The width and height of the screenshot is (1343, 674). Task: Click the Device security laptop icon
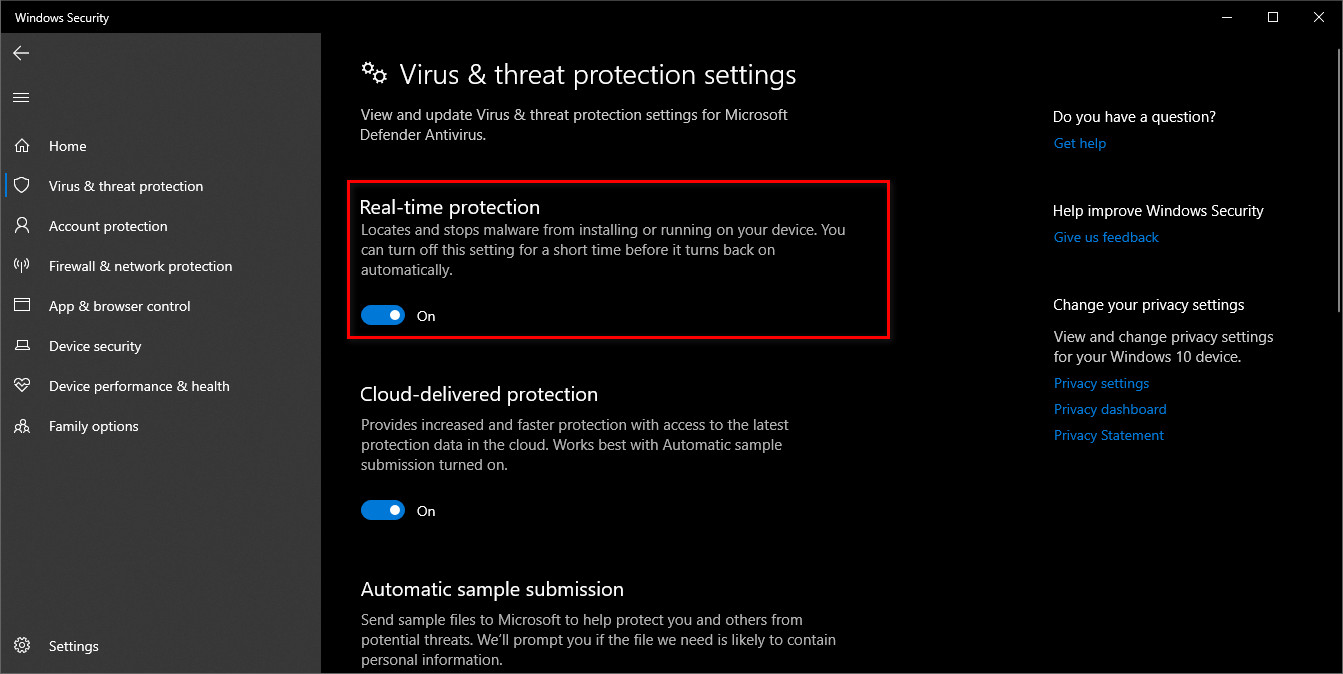pos(22,346)
